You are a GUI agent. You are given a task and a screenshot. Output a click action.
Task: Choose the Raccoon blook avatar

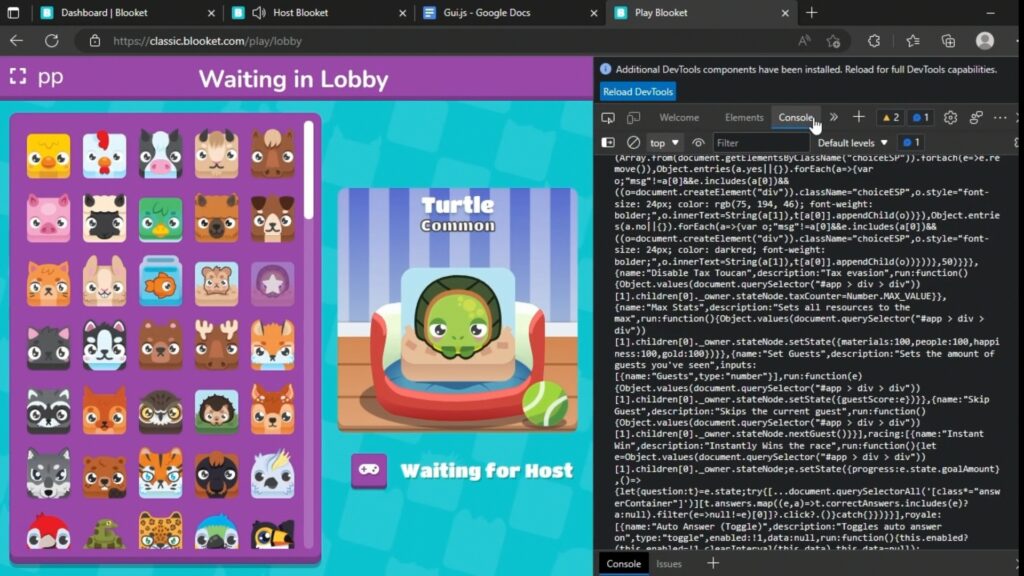[48, 410]
